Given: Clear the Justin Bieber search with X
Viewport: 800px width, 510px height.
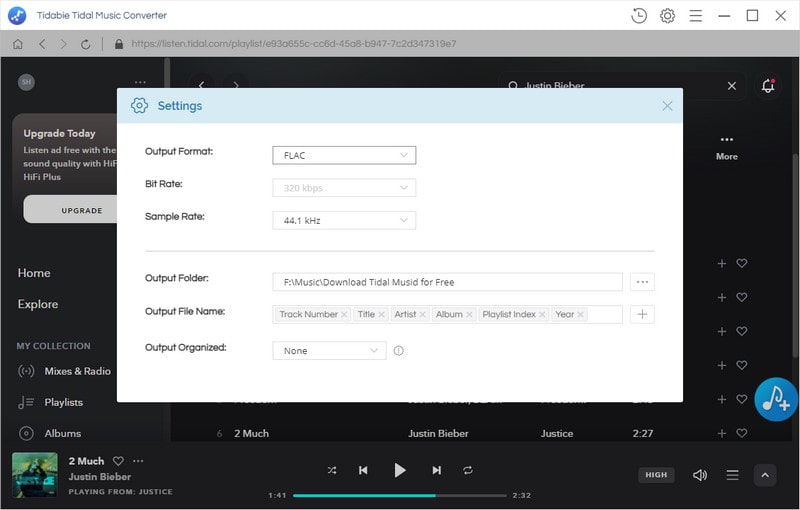Looking at the screenshot, I should pos(732,86).
